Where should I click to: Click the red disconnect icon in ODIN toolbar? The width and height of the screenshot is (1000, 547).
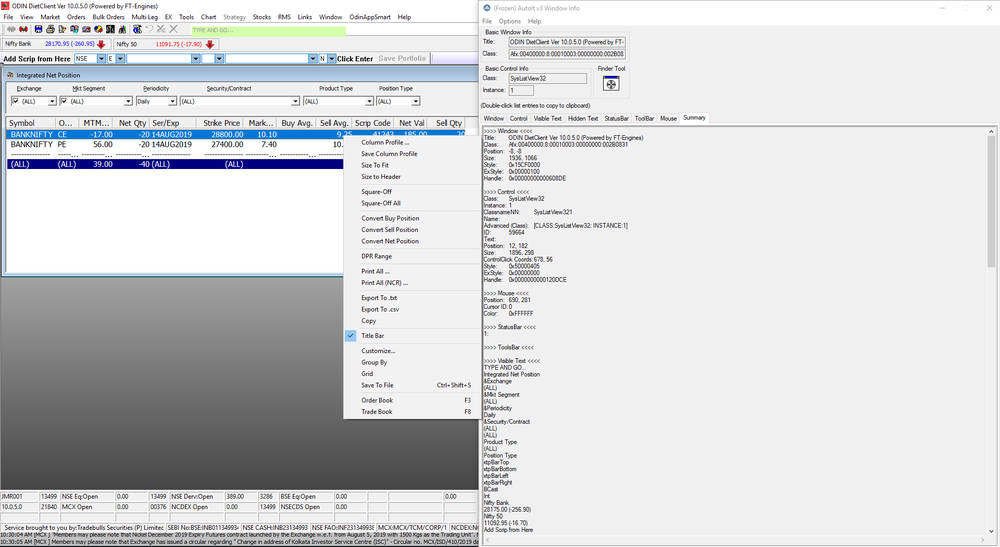tap(24, 29)
